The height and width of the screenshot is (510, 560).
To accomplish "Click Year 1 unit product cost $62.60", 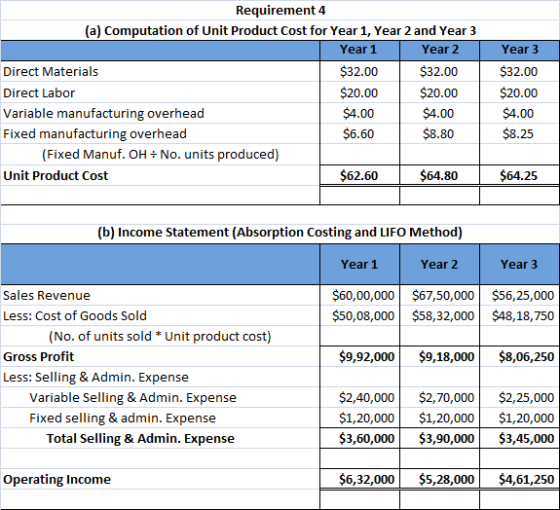I will coord(359,176).
